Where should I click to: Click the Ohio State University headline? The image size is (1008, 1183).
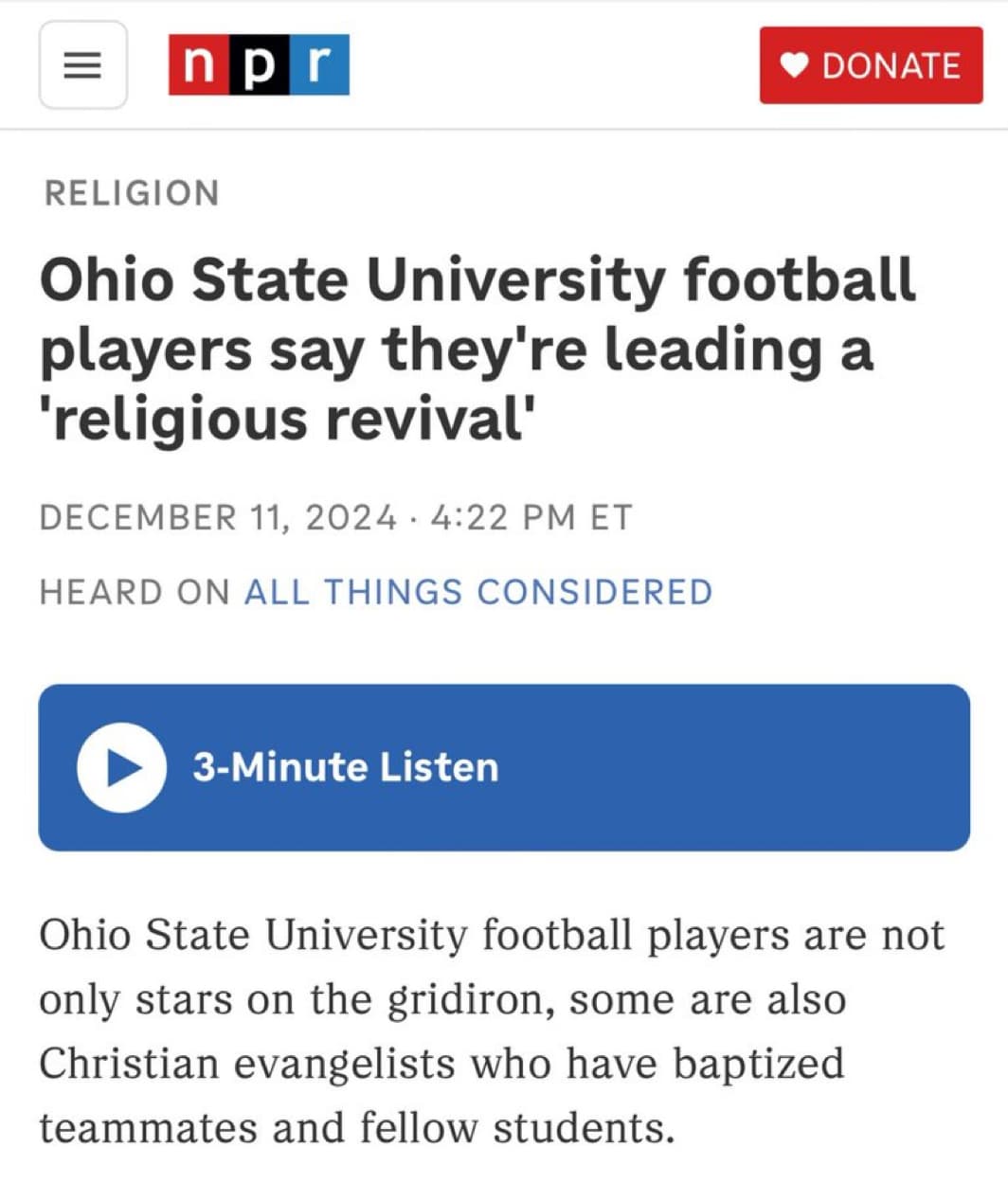[477, 350]
